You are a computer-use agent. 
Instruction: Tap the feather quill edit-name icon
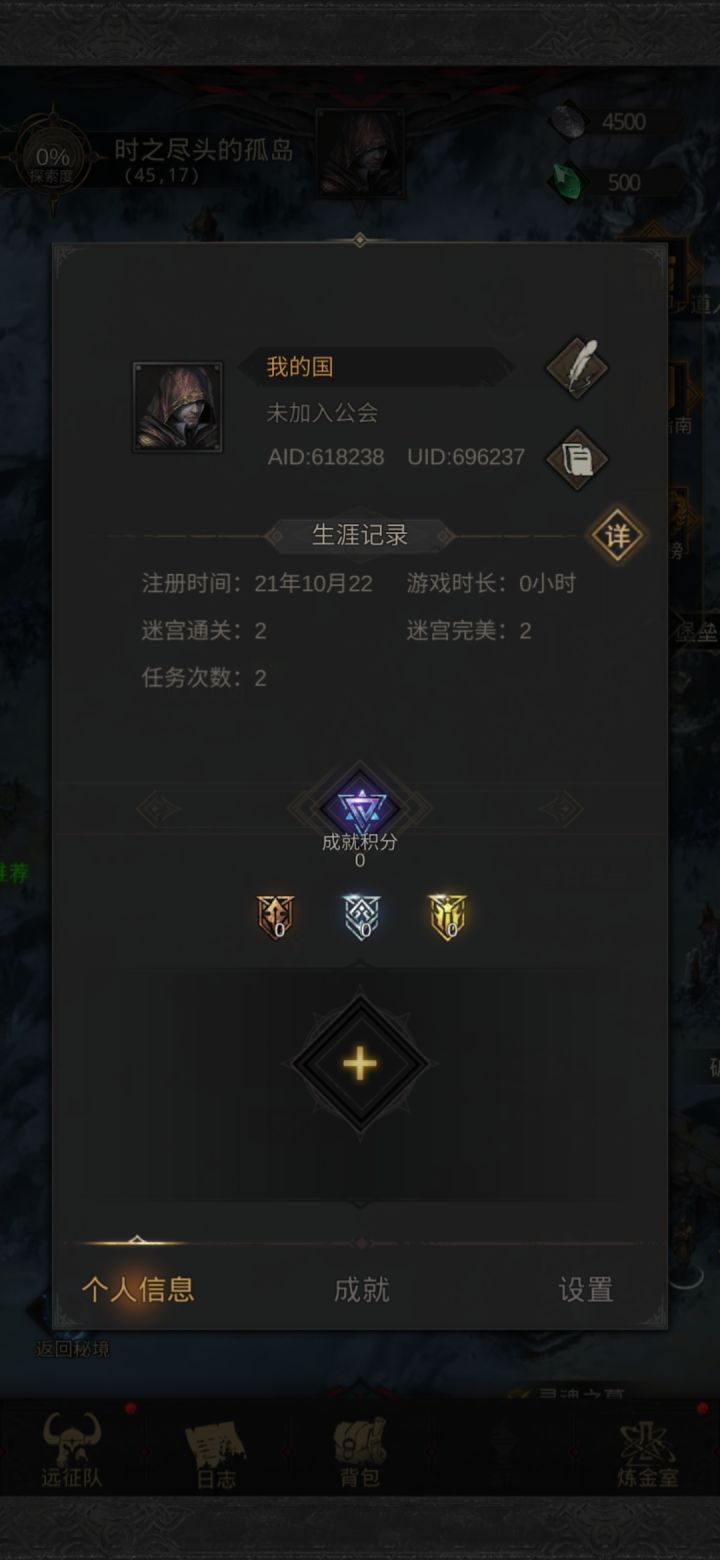[x=578, y=367]
